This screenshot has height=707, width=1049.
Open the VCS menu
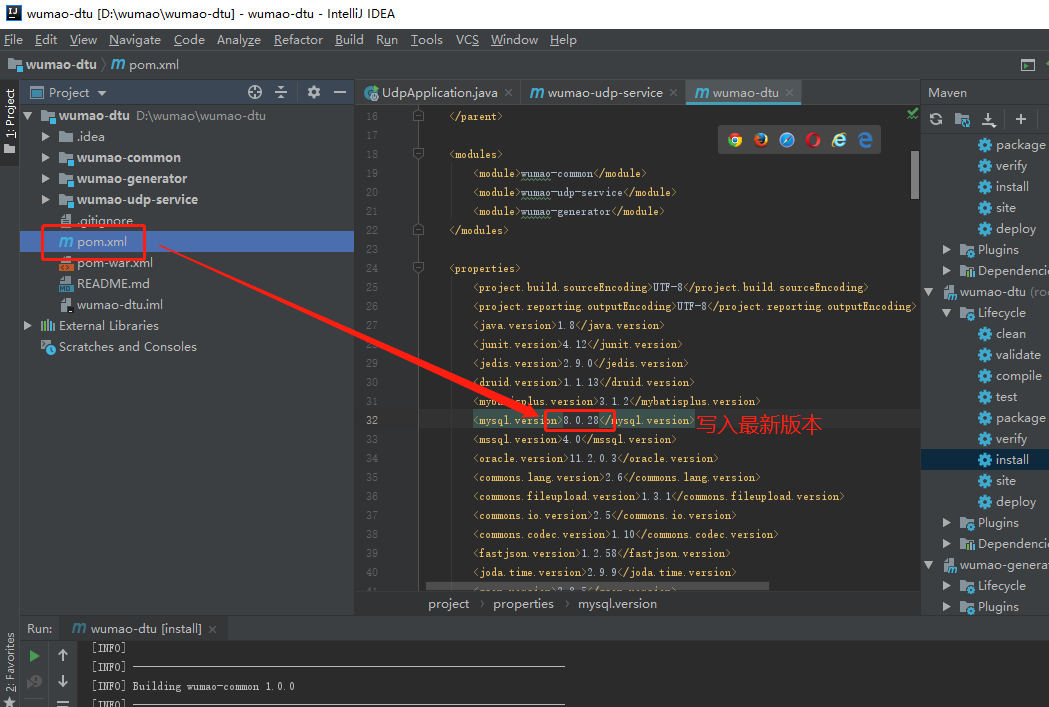coord(467,39)
